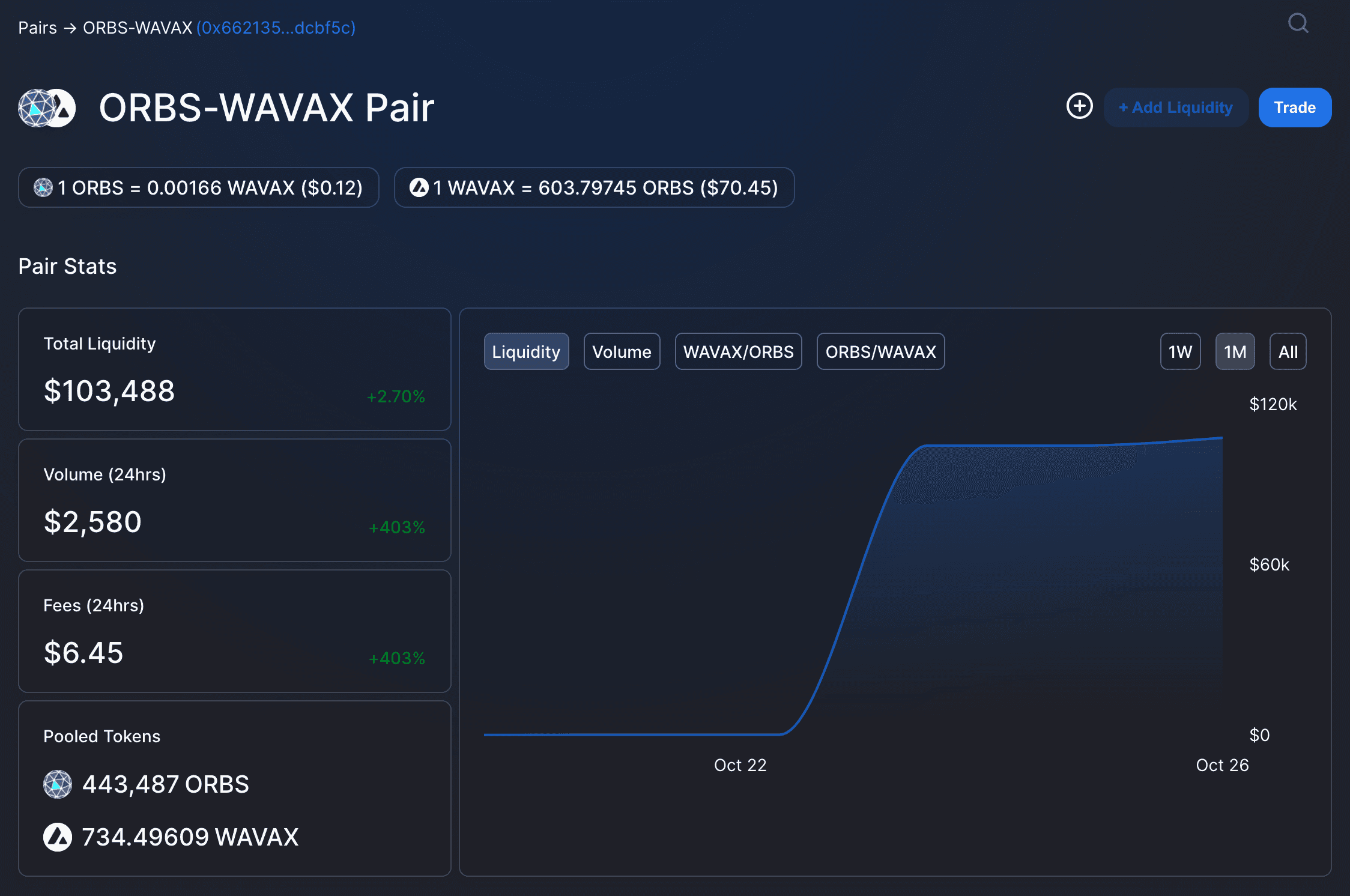Open the search magnifier icon
The width and height of the screenshot is (1350, 896).
coord(1298,23)
